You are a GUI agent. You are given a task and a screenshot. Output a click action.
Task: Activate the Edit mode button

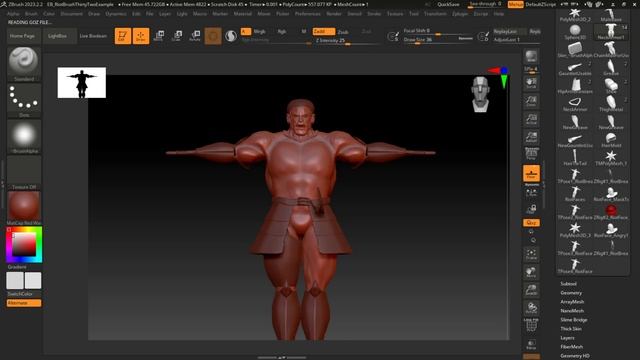point(122,36)
